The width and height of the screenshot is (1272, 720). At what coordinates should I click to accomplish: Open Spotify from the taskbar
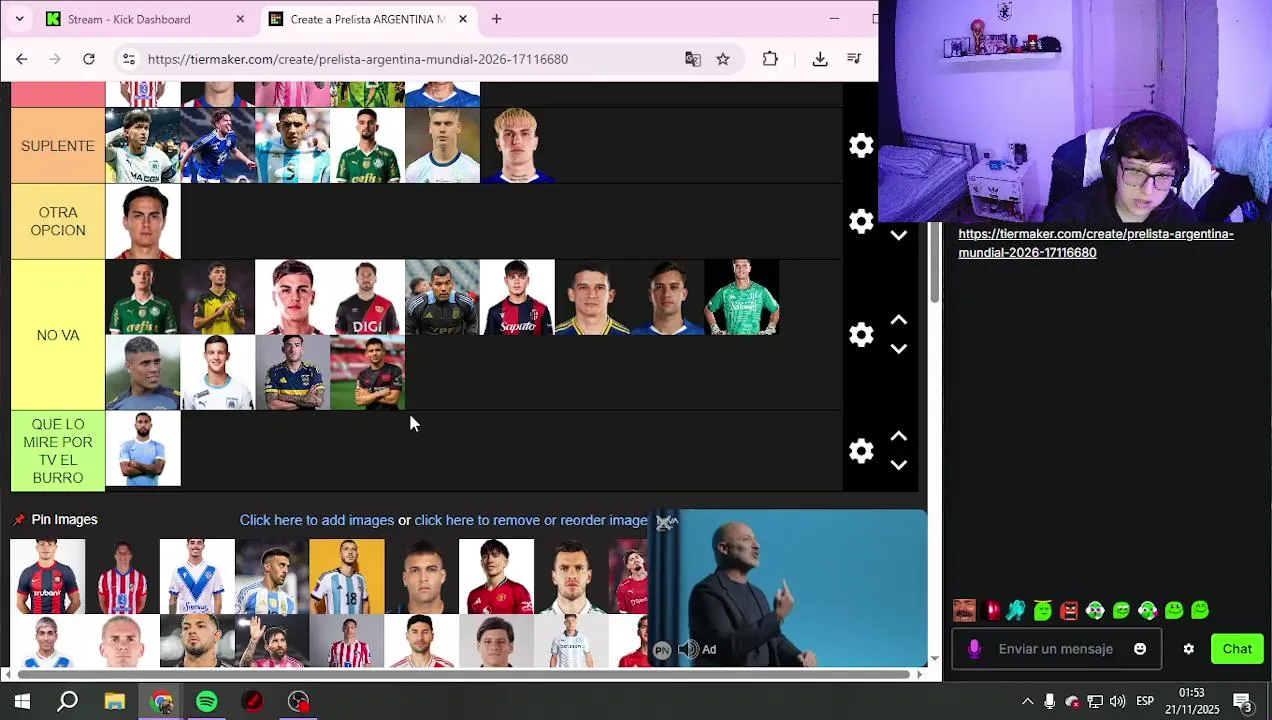pyautogui.click(x=207, y=702)
